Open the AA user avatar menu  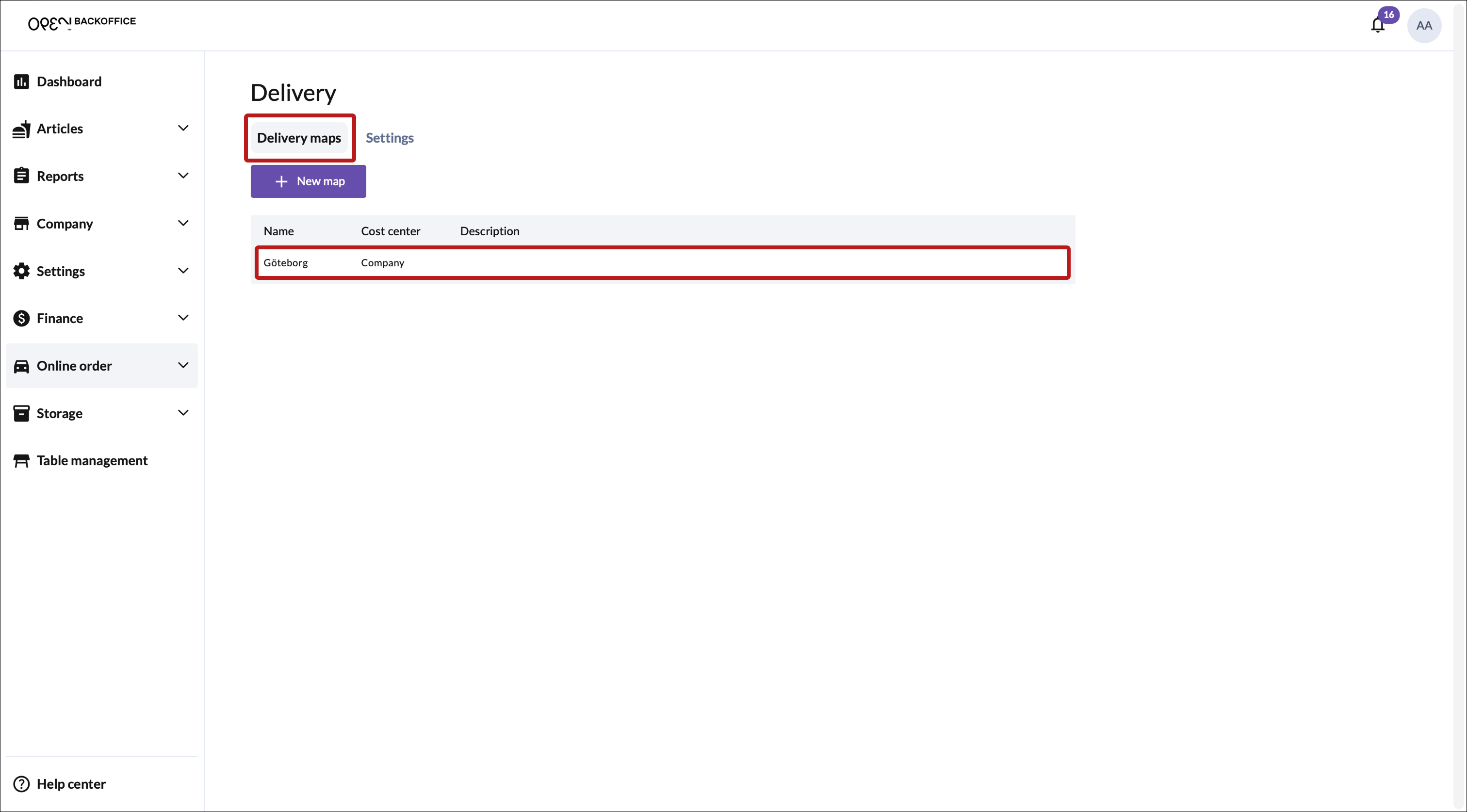1424,25
